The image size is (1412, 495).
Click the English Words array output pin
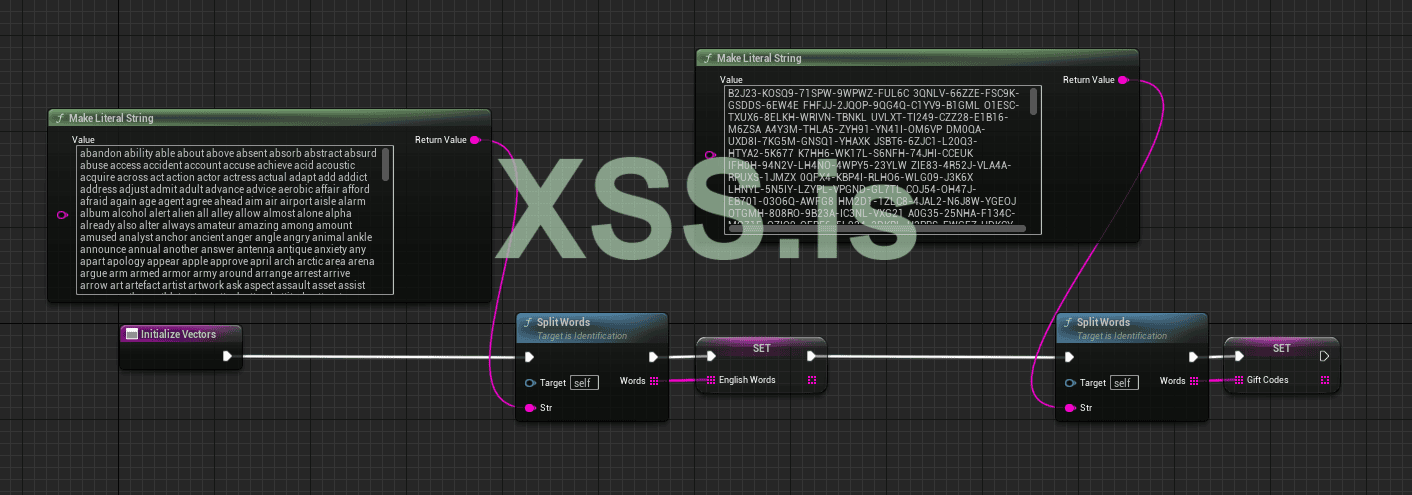pyautogui.click(x=812, y=380)
